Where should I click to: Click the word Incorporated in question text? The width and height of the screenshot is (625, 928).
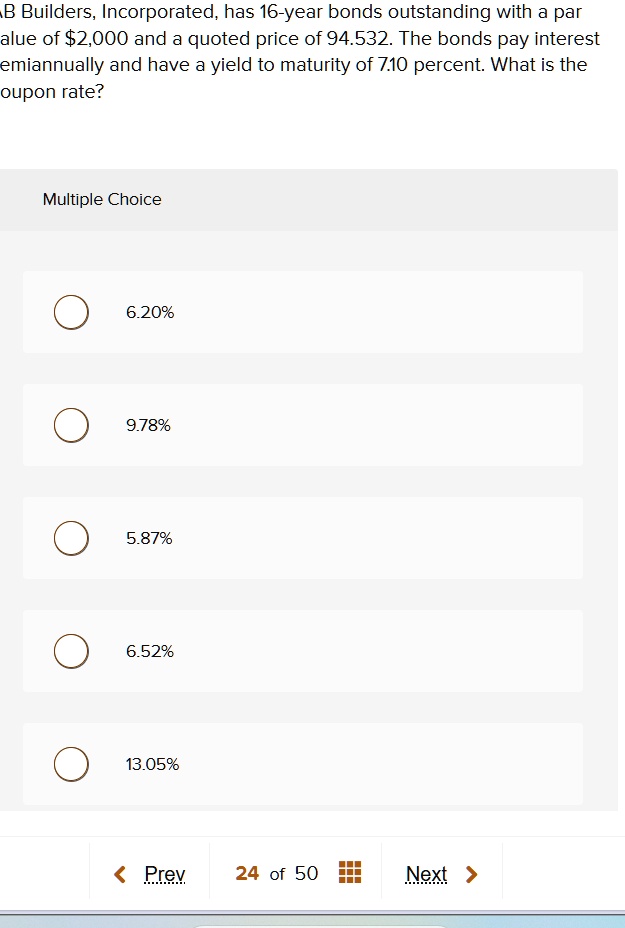click(x=160, y=12)
